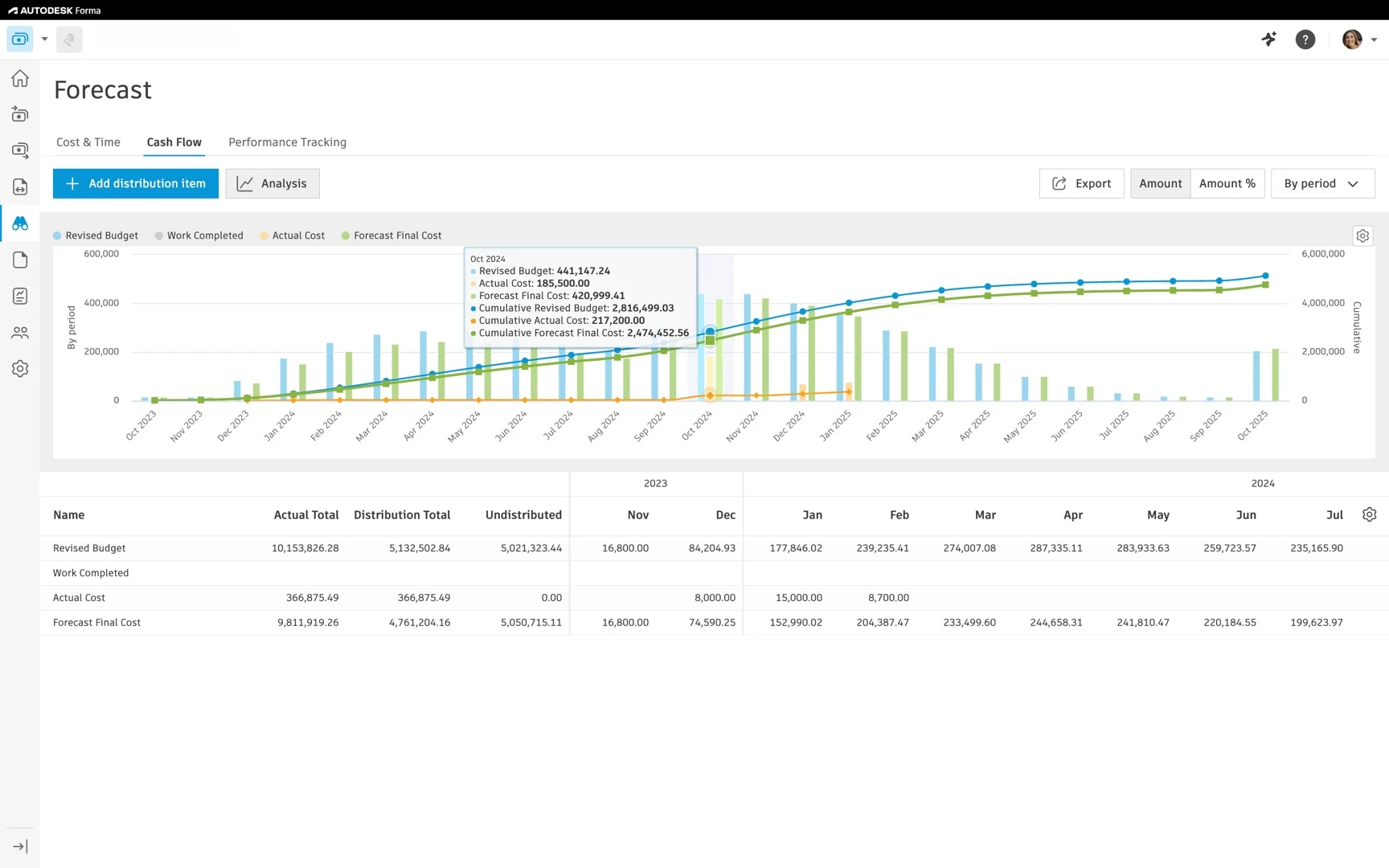The image size is (1389, 868).
Task: Select the Work Completed row name
Action: 91,573
